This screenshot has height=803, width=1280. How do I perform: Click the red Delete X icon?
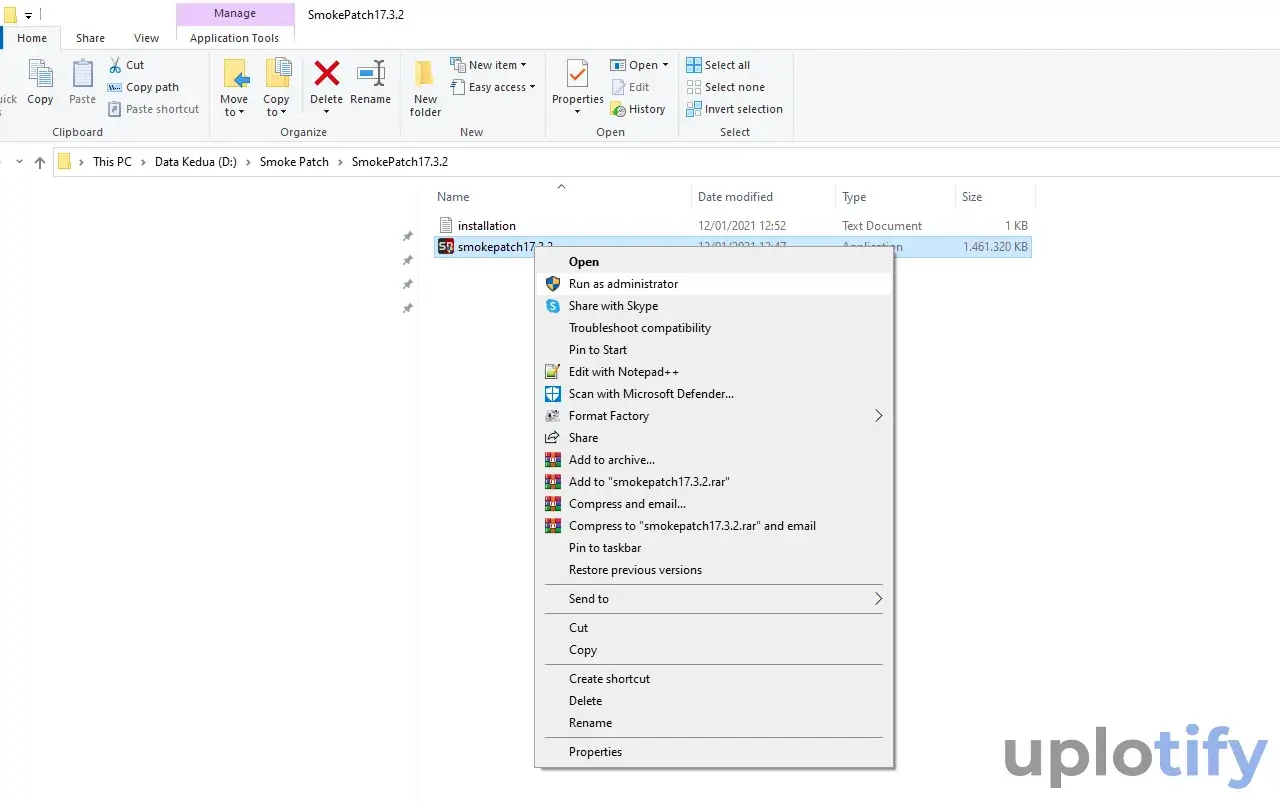point(326,73)
